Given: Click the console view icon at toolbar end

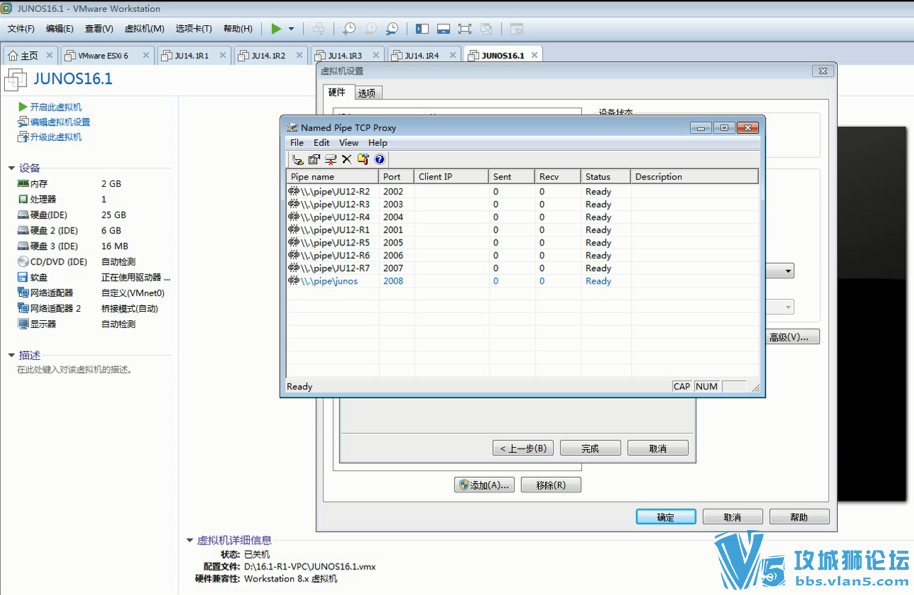Looking at the screenshot, I should point(516,29).
